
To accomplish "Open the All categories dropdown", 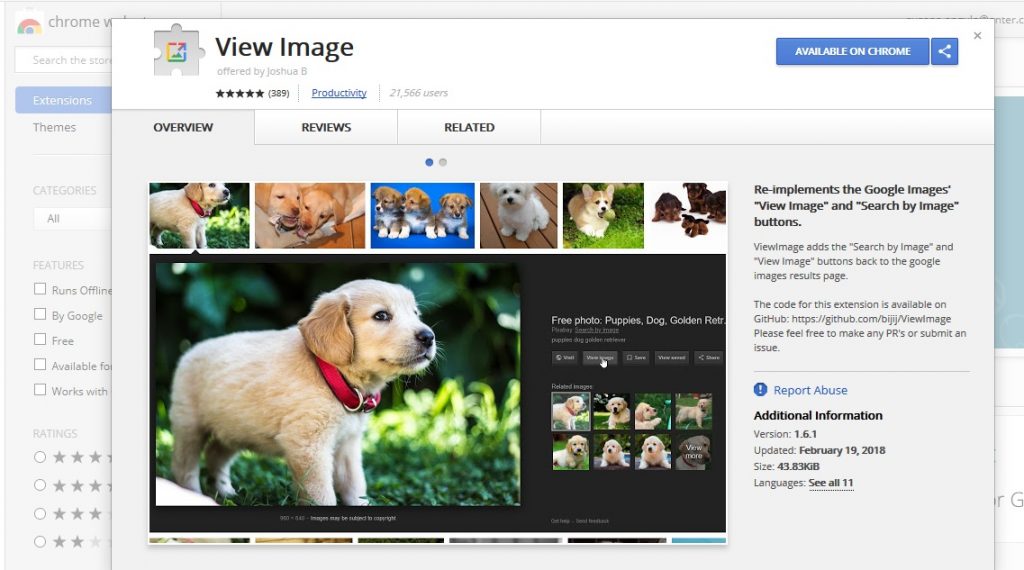I will coord(70,218).
